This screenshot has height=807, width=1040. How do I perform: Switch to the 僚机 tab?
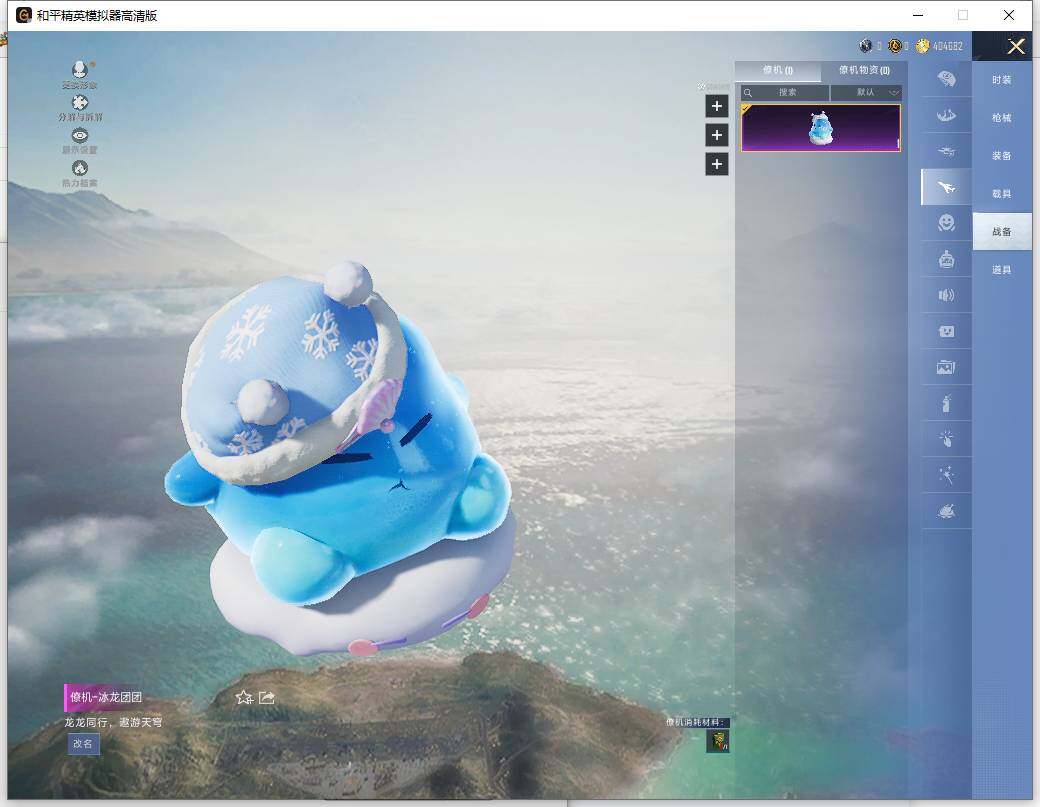pos(777,70)
